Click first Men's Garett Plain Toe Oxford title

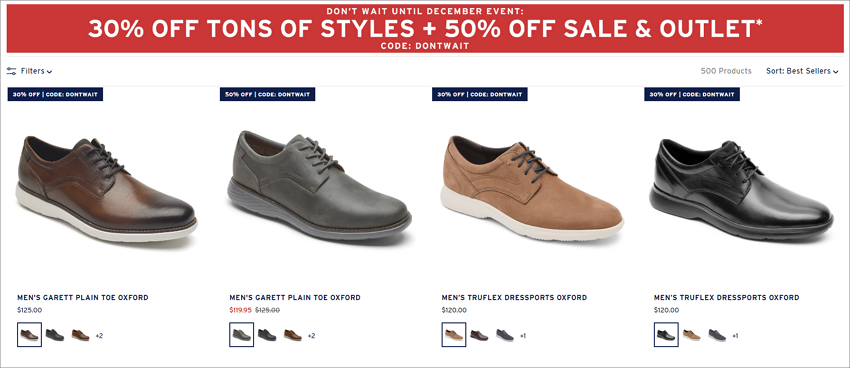pos(83,298)
